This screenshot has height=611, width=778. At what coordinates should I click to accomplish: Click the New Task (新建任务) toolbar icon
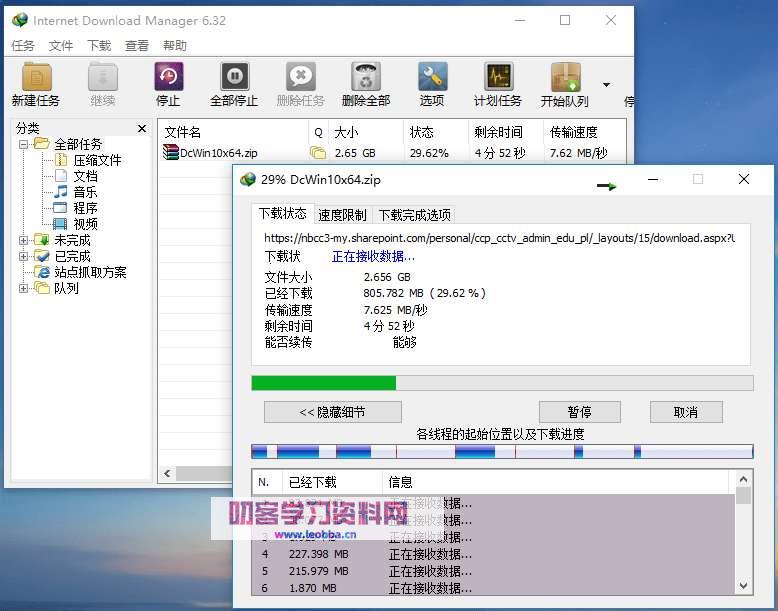(36, 77)
